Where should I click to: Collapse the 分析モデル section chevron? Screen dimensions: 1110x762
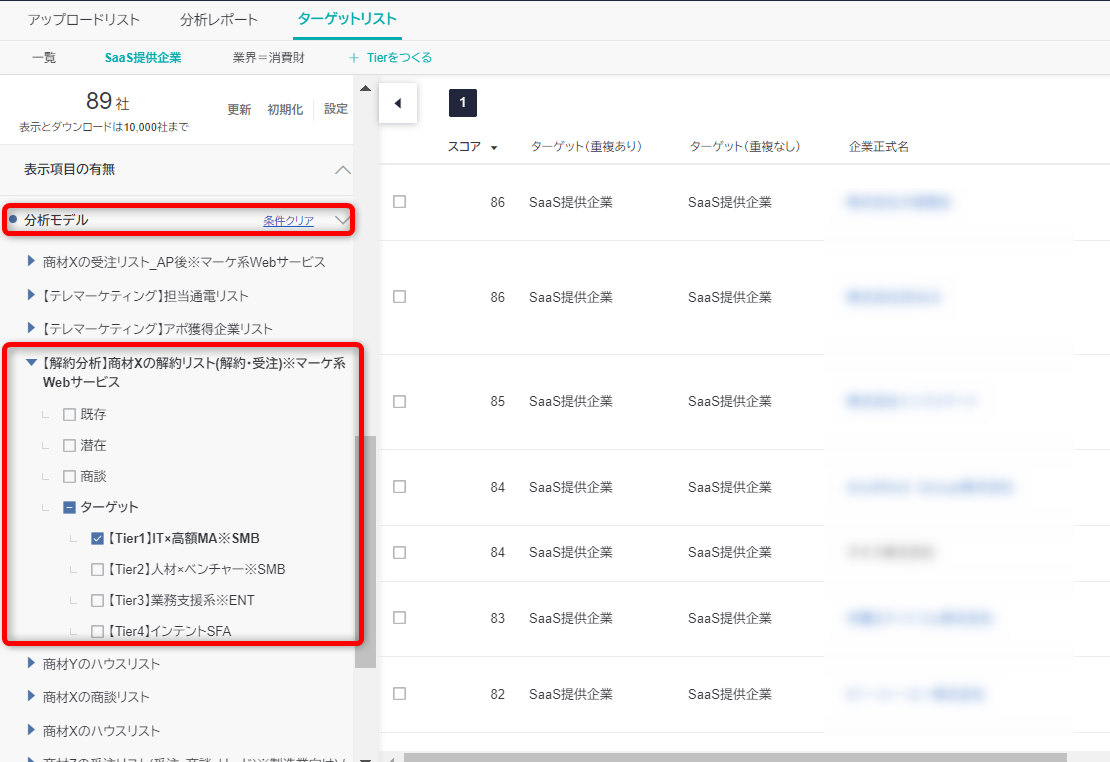(341, 220)
